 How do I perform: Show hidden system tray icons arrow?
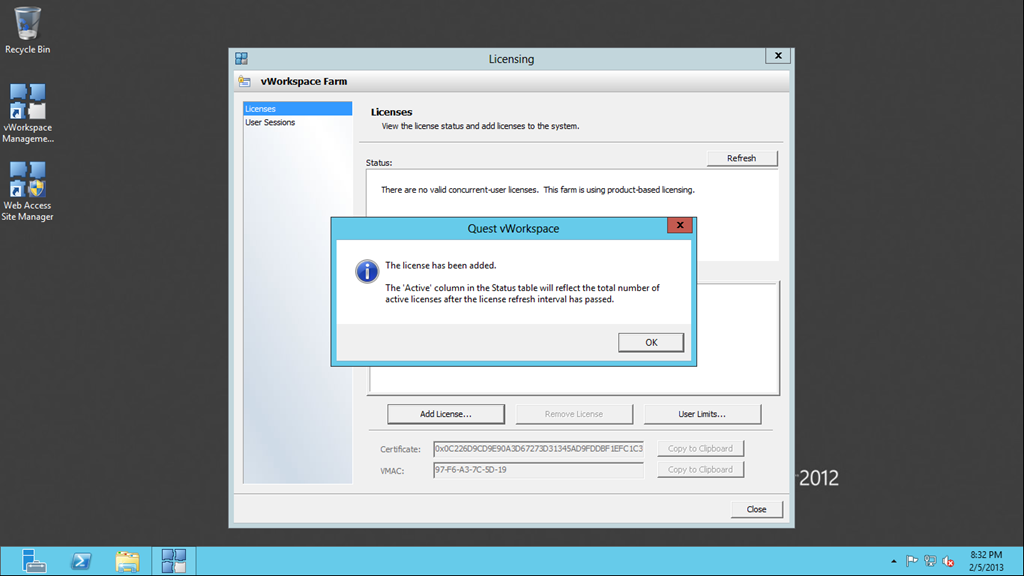click(893, 561)
